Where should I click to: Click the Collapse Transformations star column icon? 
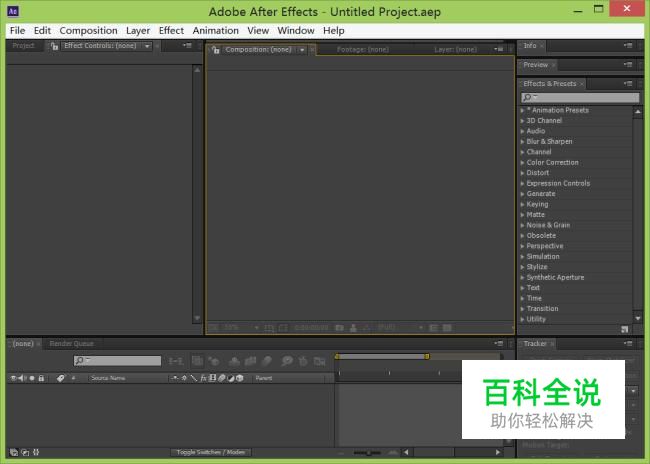click(184, 378)
